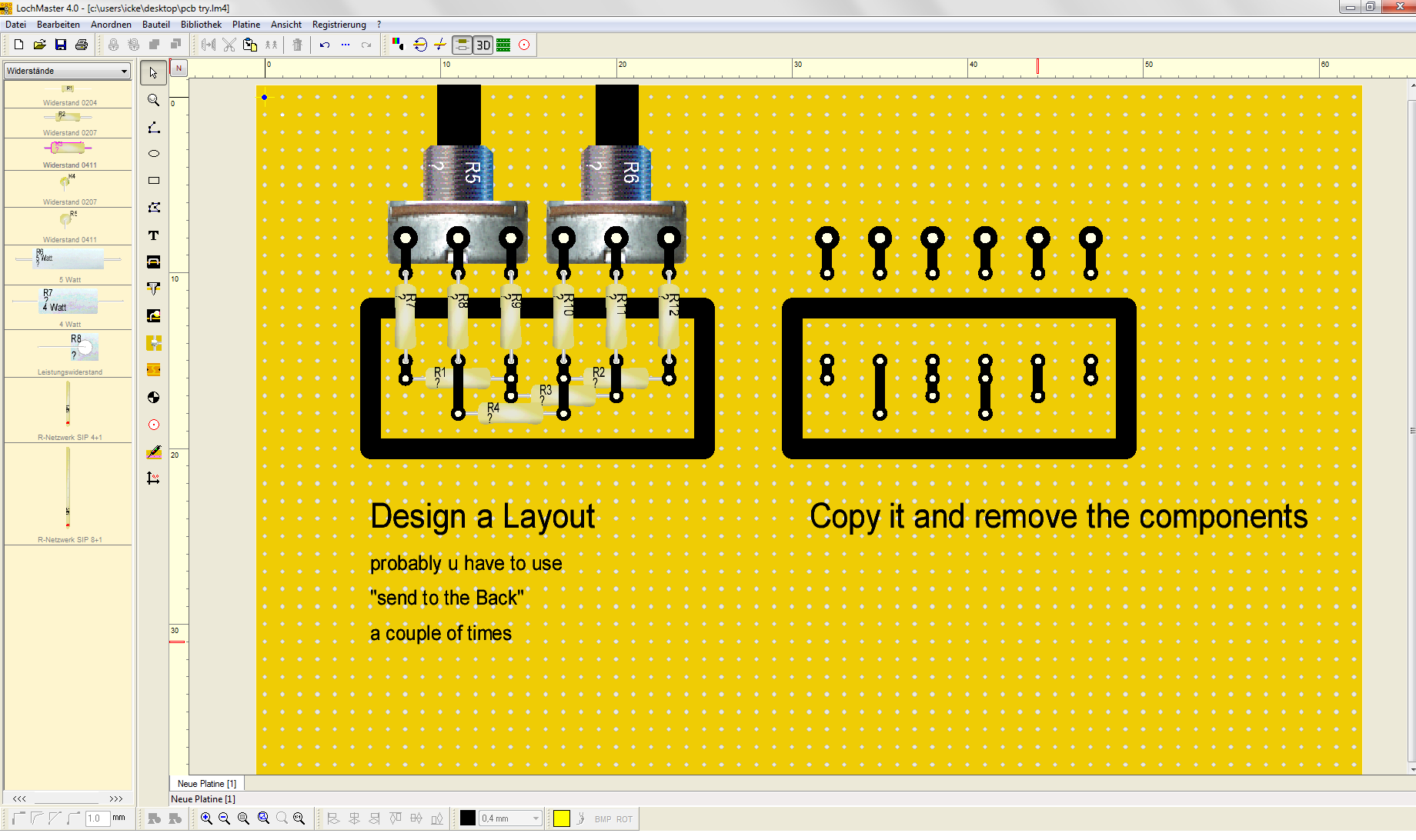Select the rectangle drawing tool
Viewport: 1416px width, 840px height.
pyautogui.click(x=153, y=181)
